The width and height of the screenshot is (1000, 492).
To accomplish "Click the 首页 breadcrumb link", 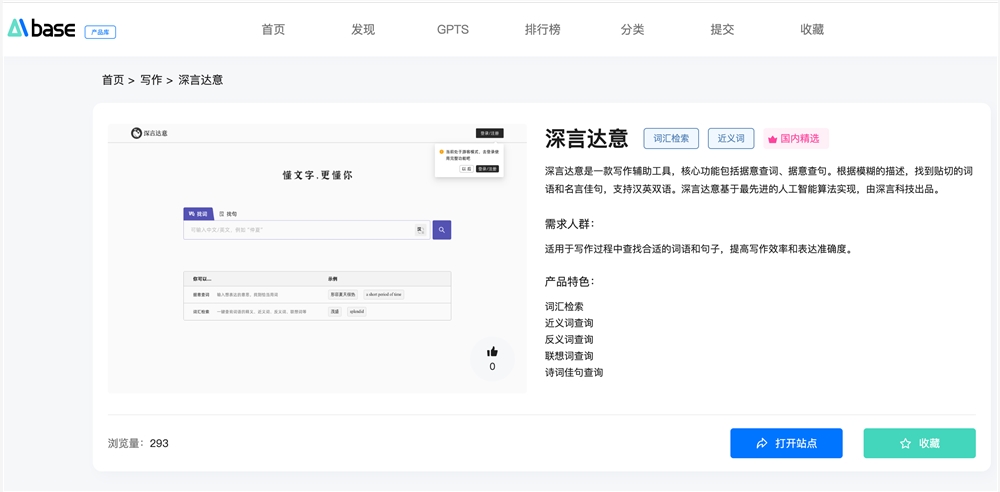I will tap(113, 80).
